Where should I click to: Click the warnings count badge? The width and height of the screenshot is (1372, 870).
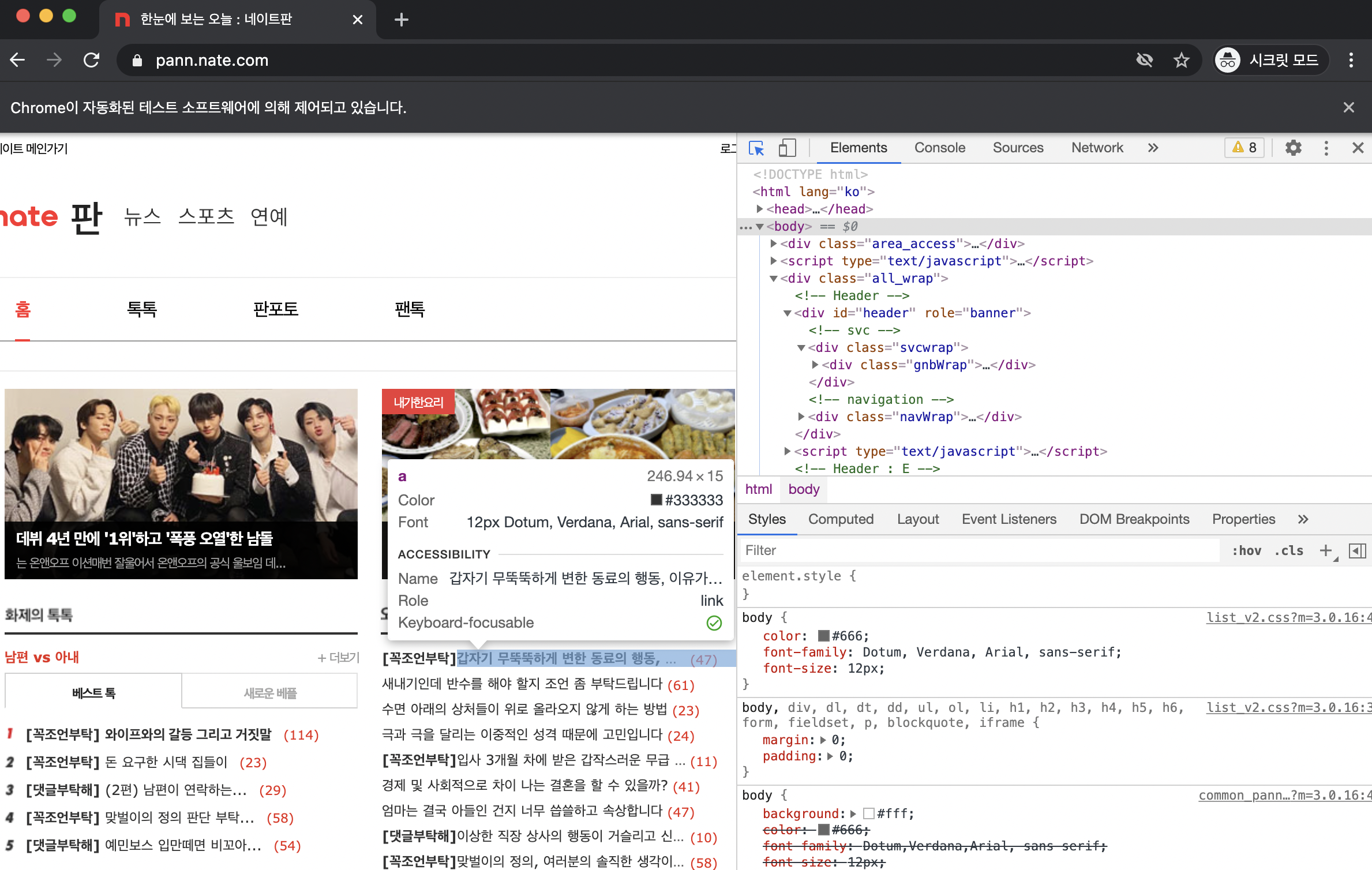pos(1244,148)
